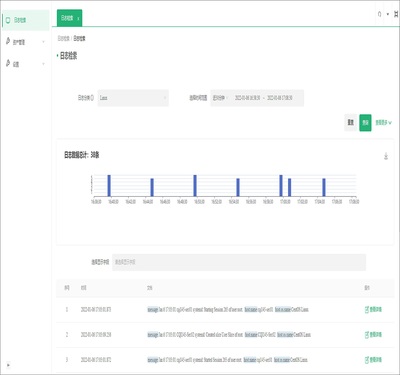Click the message tag in table row 1
This screenshot has width=400, height=375.
pos(153,310)
